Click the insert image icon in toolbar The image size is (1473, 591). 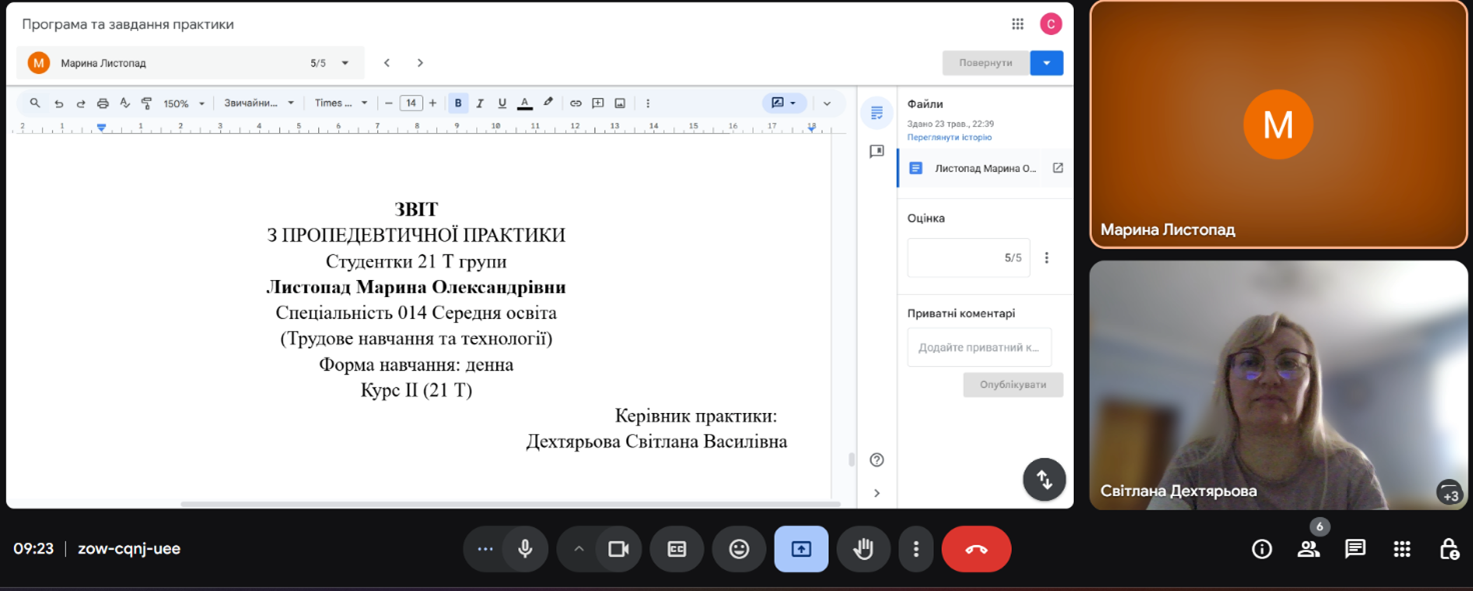click(620, 103)
